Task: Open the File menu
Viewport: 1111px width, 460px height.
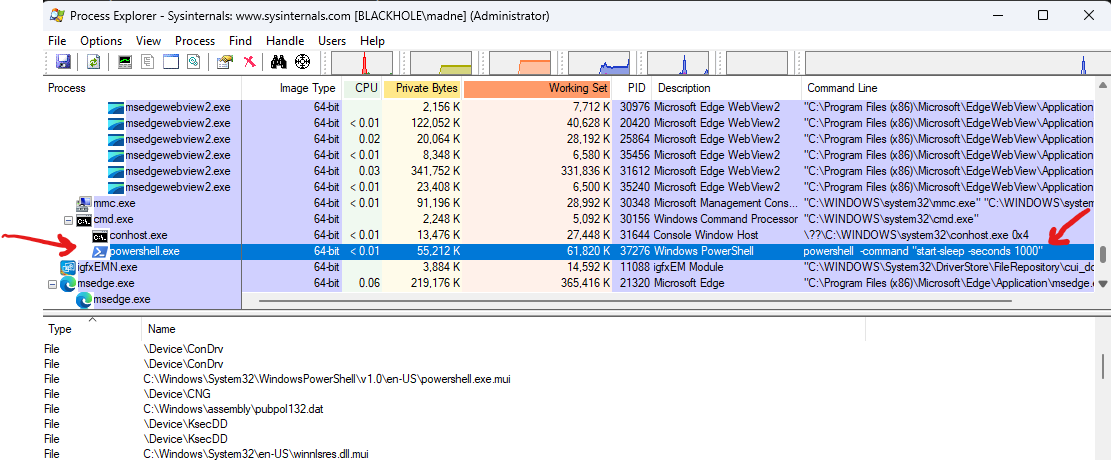Action: click(57, 40)
